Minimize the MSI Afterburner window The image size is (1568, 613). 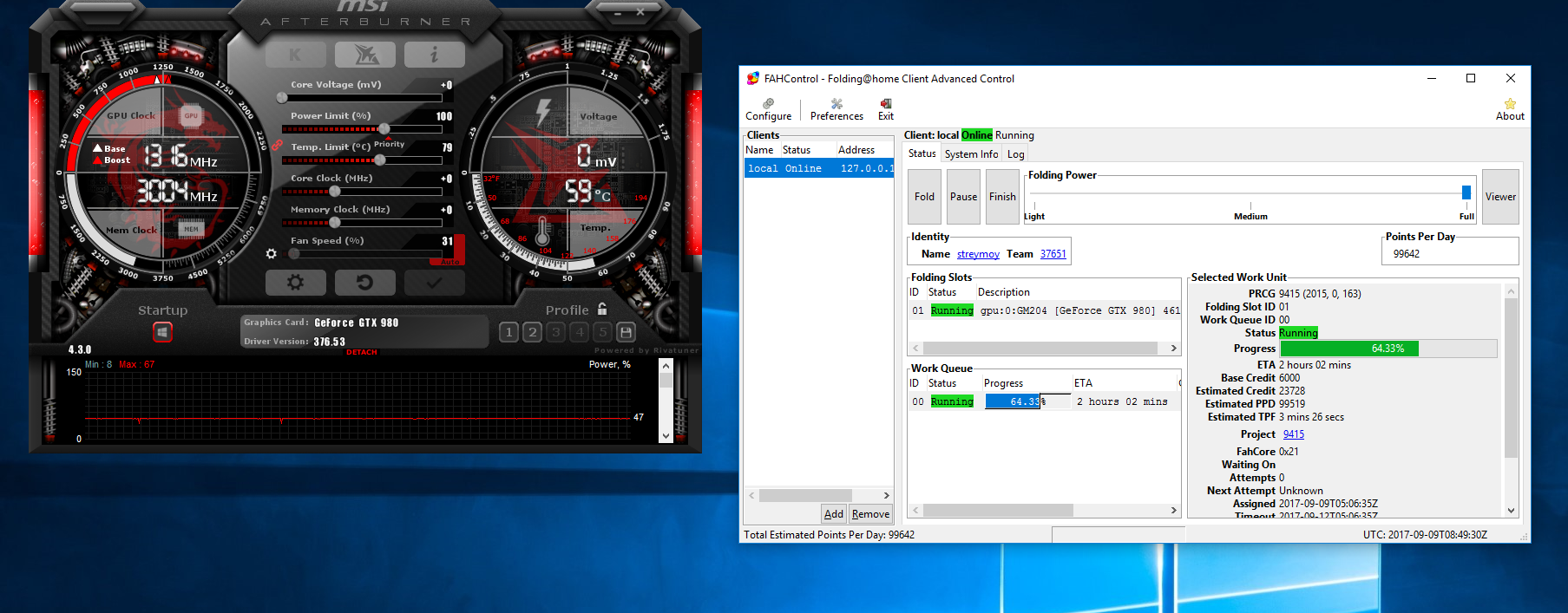tap(618, 13)
